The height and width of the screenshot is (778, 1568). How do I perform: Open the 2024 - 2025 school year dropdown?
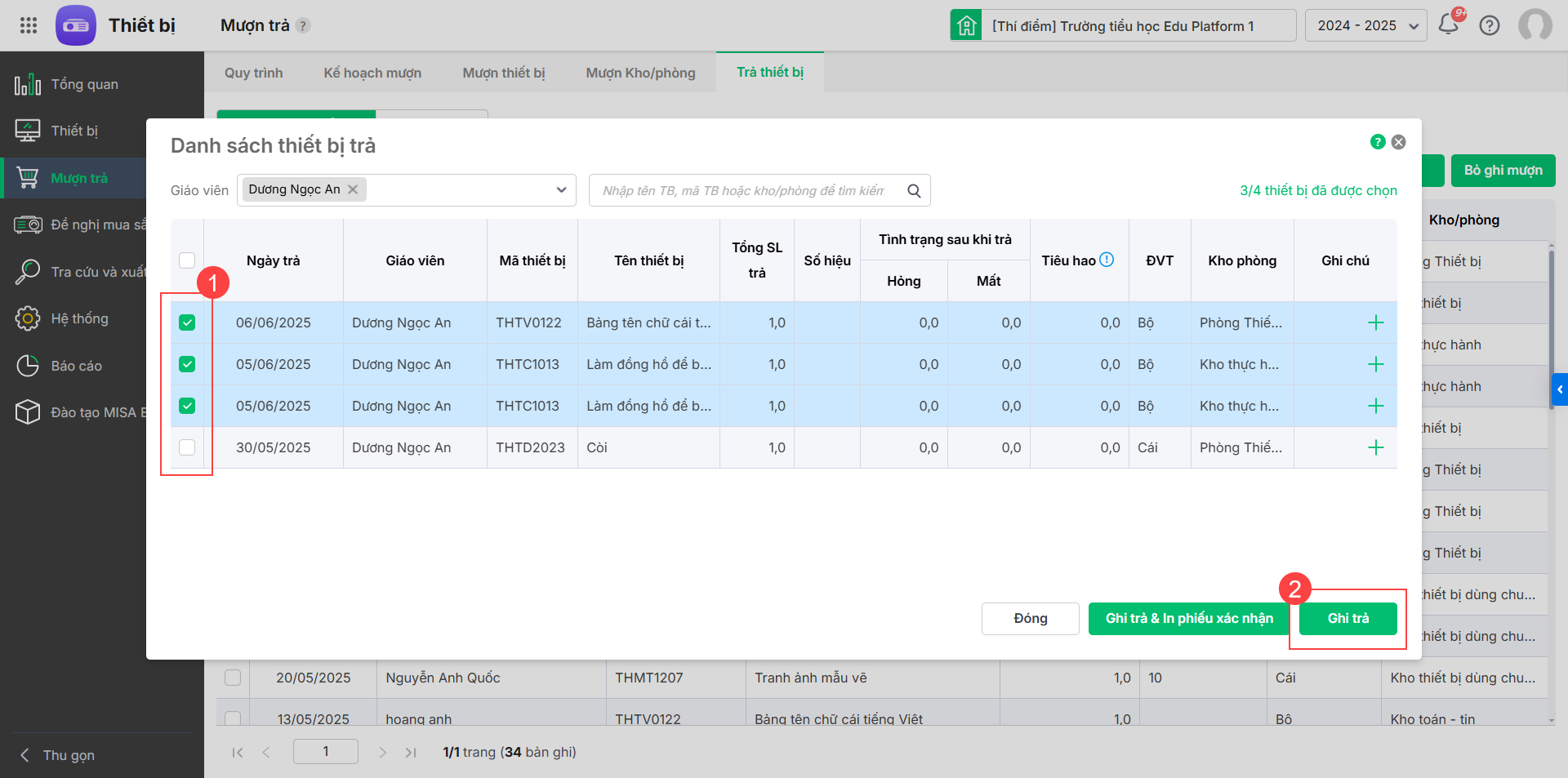pyautogui.click(x=1365, y=25)
